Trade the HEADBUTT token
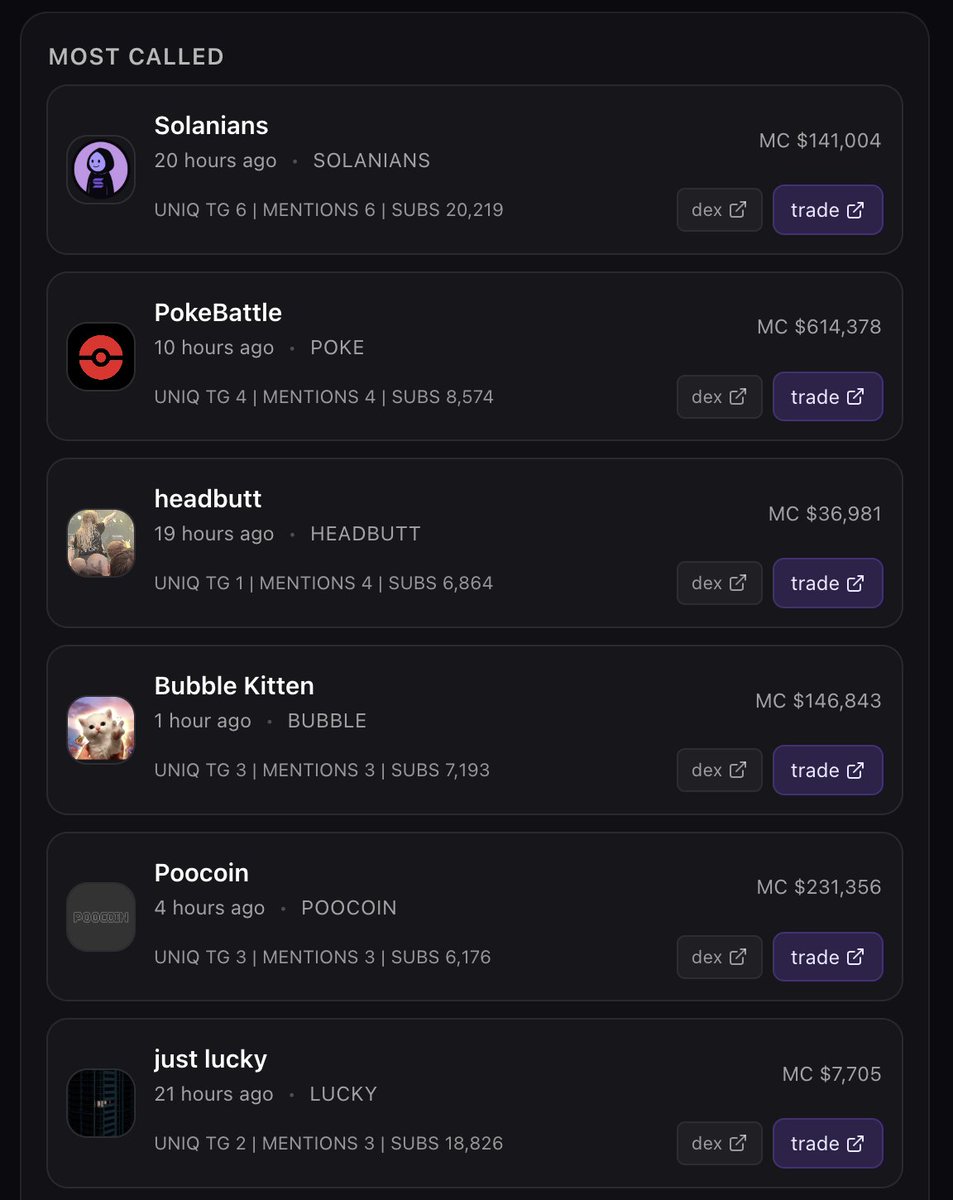 827,583
